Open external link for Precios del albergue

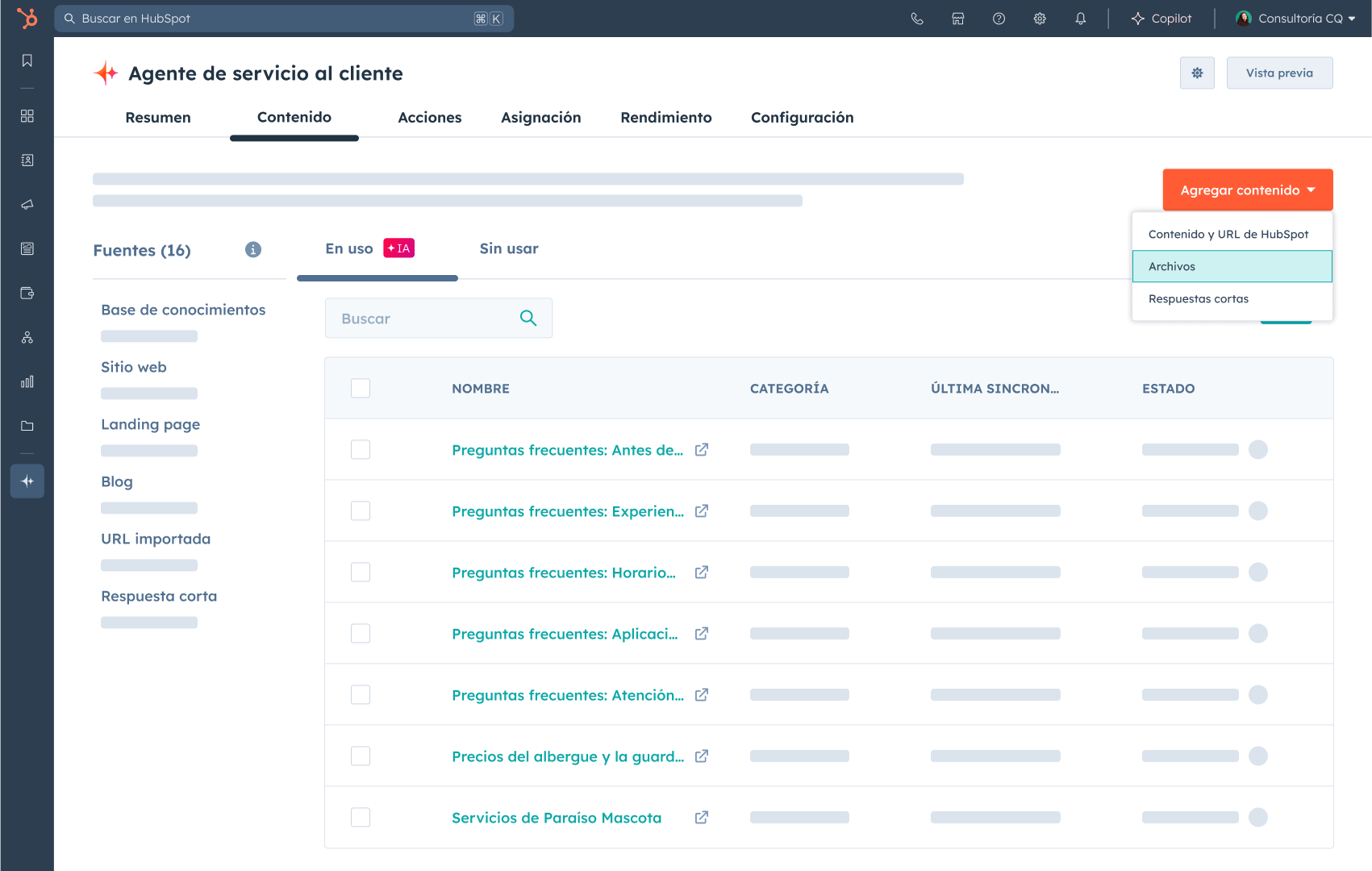702,756
